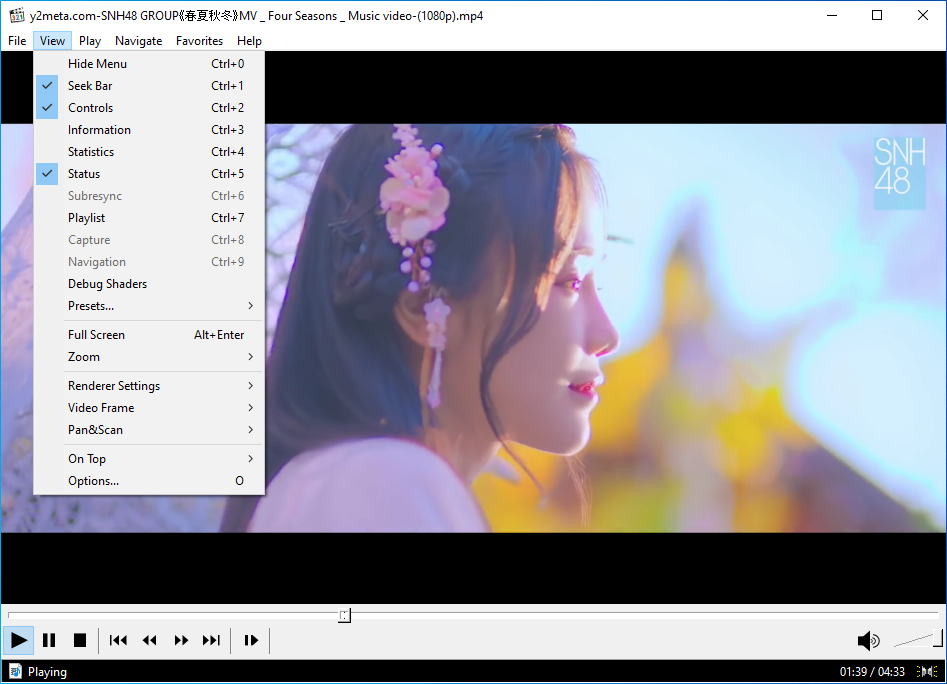Screen dimensions: 947x684
Task: Skip to previous track icon
Action: pos(118,640)
